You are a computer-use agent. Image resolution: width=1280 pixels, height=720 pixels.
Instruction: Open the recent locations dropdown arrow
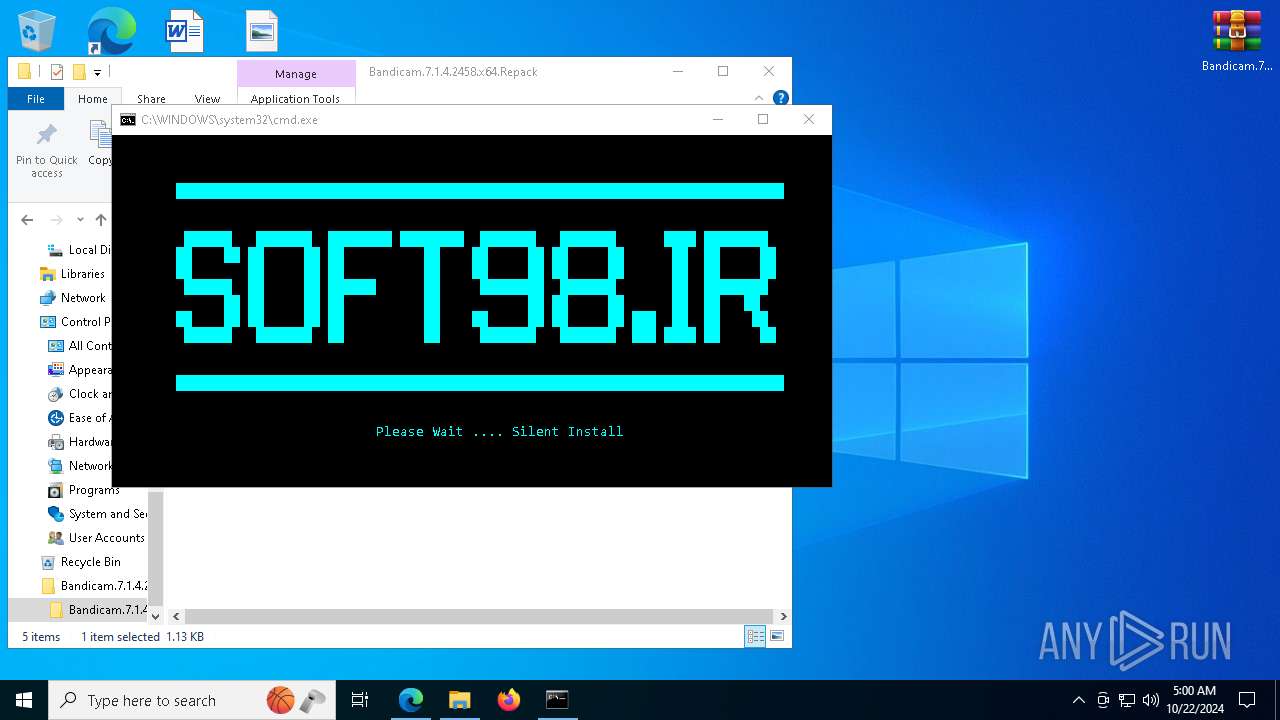point(80,220)
